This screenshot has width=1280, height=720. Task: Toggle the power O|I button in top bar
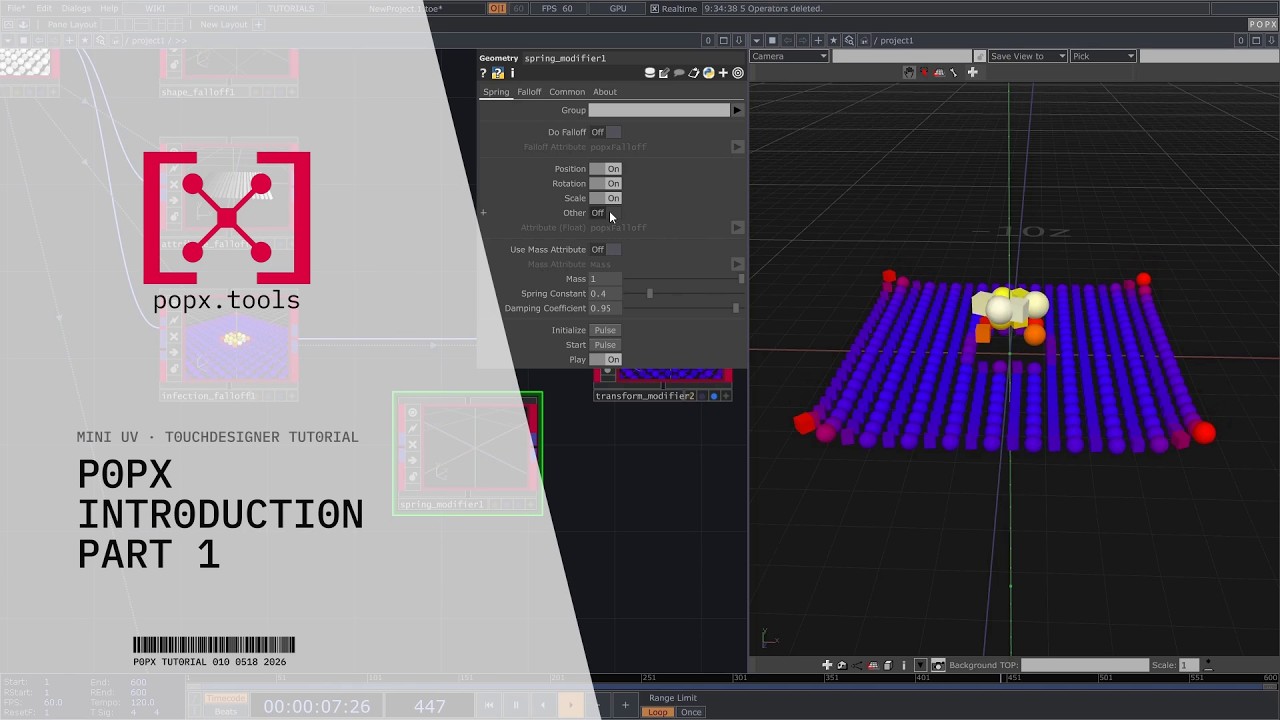click(x=497, y=8)
